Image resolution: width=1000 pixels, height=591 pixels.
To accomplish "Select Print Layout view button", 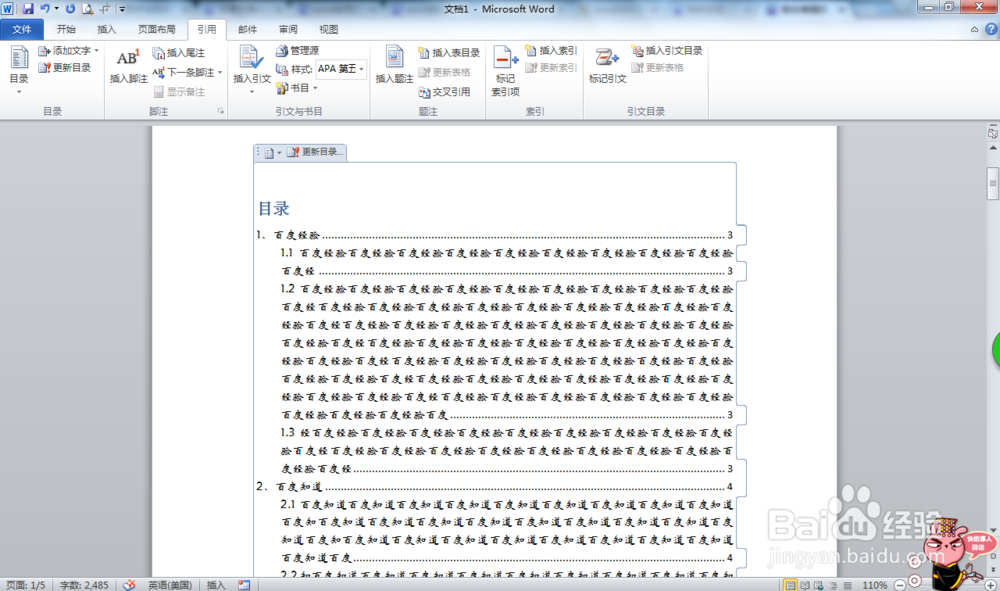I will 790,585.
